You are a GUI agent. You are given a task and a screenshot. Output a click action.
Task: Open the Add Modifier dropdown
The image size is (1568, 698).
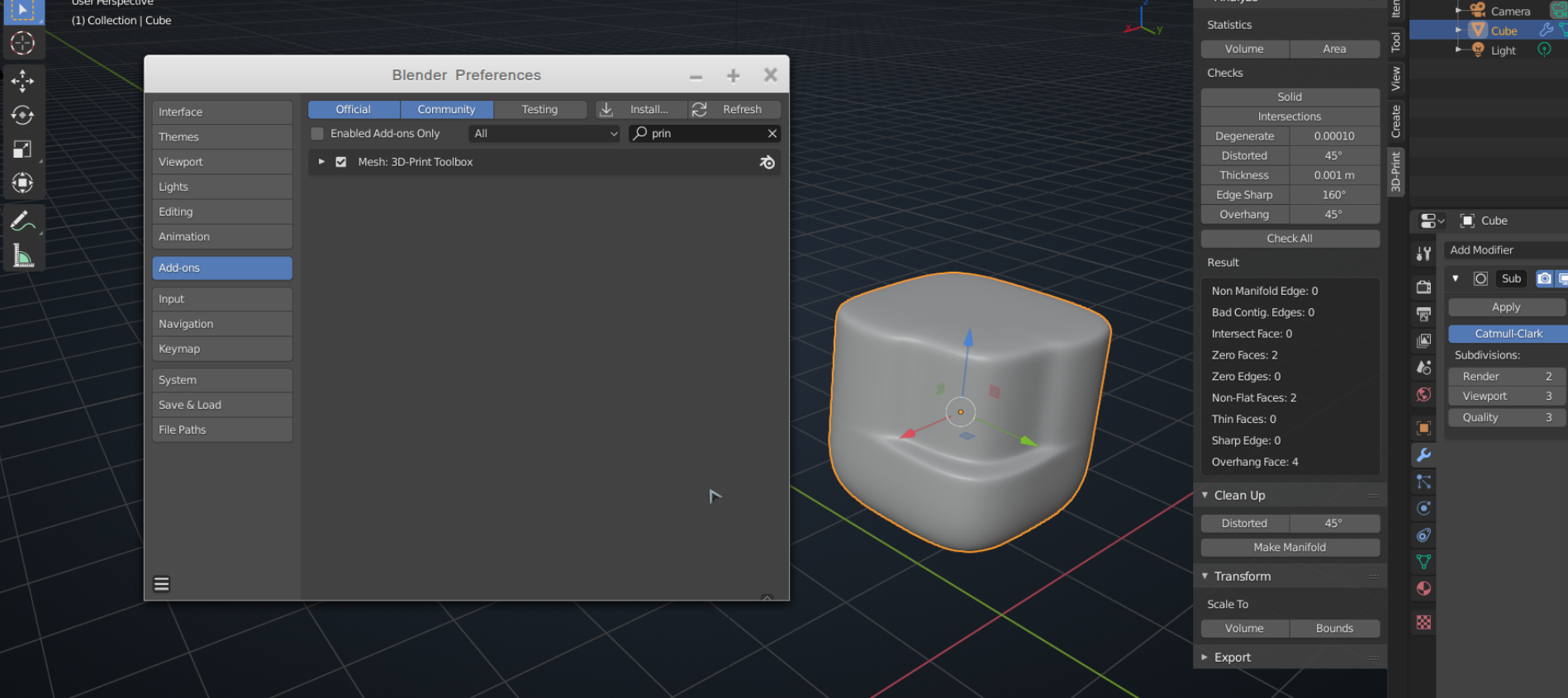pyautogui.click(x=1505, y=249)
